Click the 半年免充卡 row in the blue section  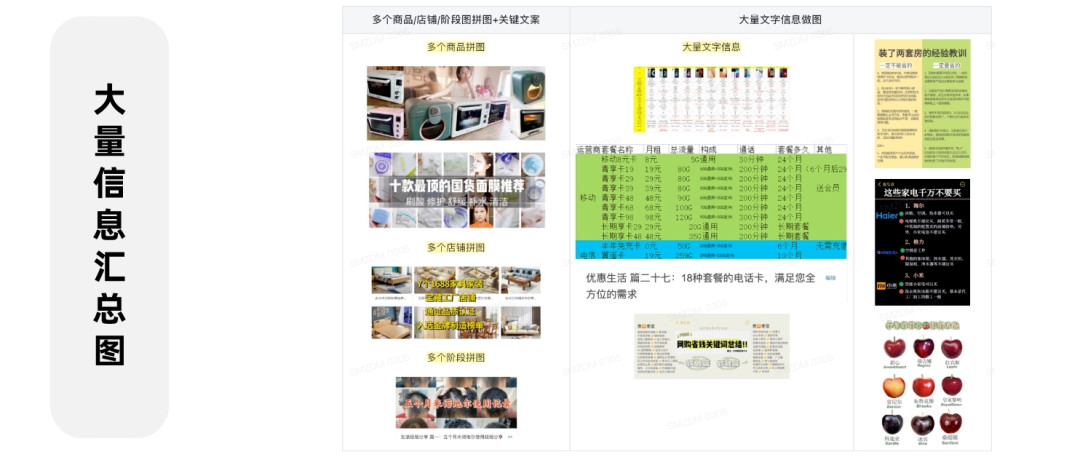click(x=712, y=245)
